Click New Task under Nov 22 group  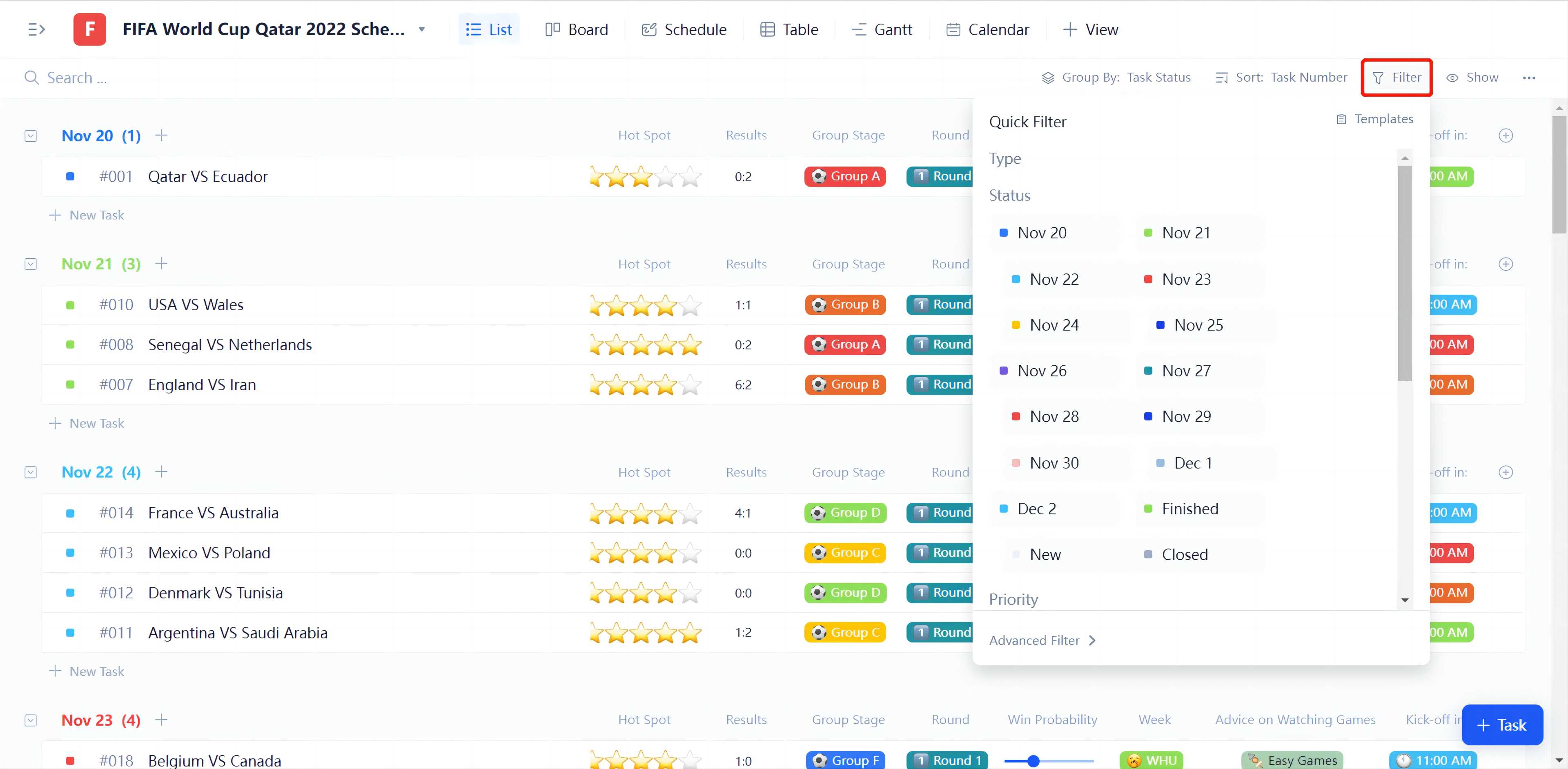87,672
